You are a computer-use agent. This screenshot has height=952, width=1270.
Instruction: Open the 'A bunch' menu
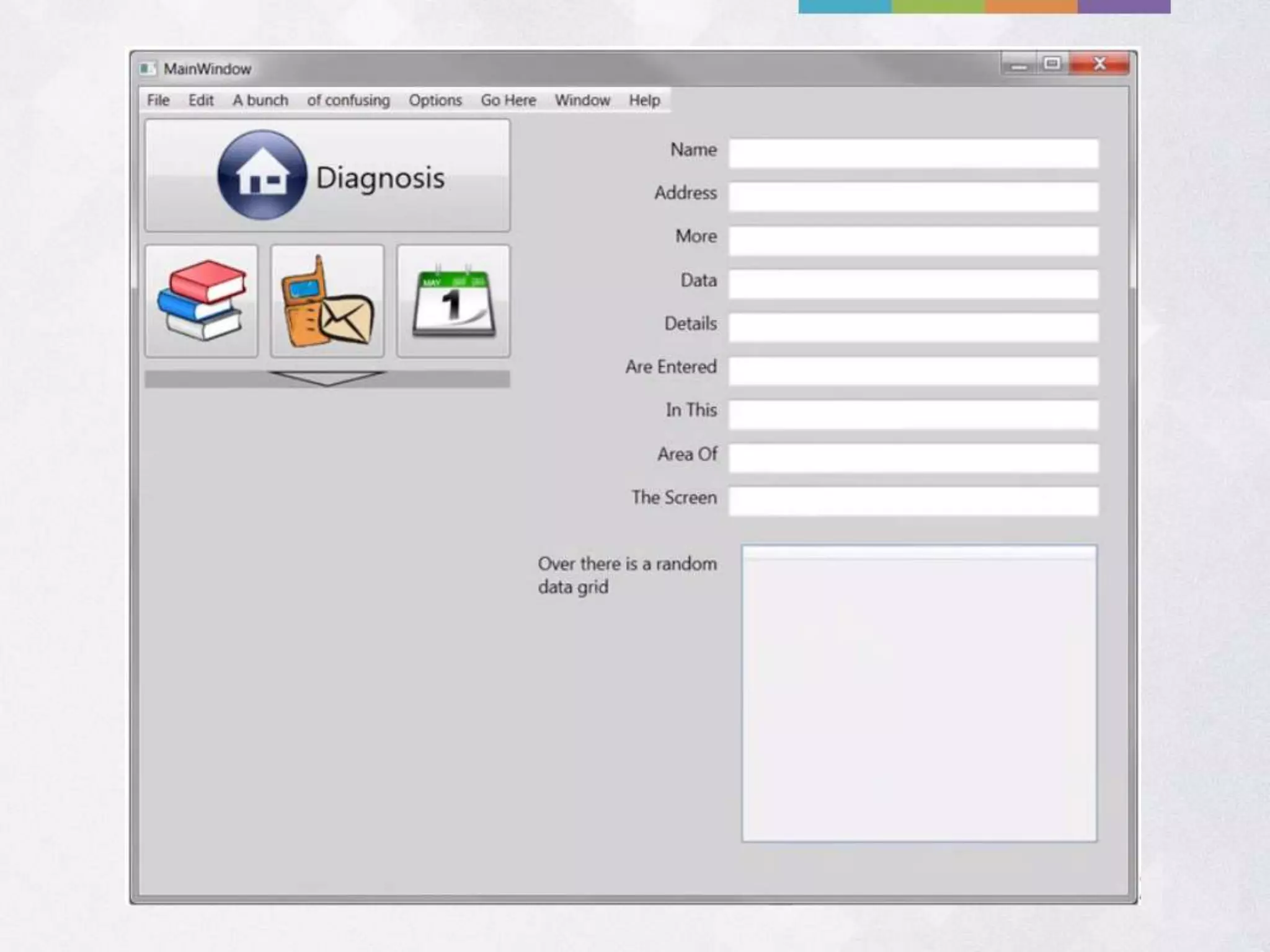(260, 100)
